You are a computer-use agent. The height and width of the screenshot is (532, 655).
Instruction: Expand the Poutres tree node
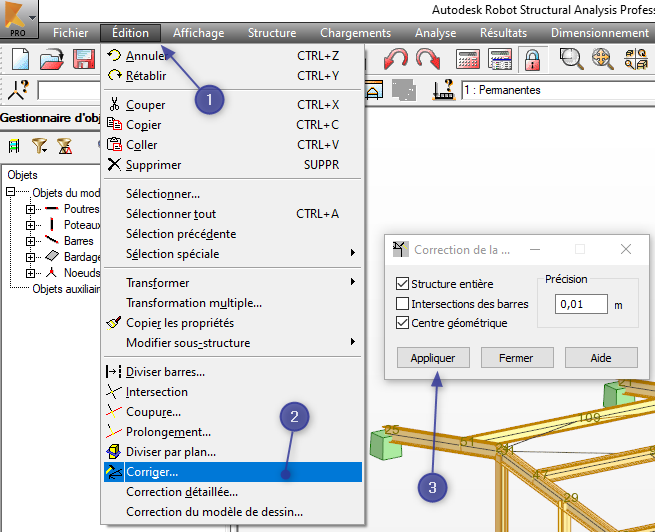coord(30,209)
